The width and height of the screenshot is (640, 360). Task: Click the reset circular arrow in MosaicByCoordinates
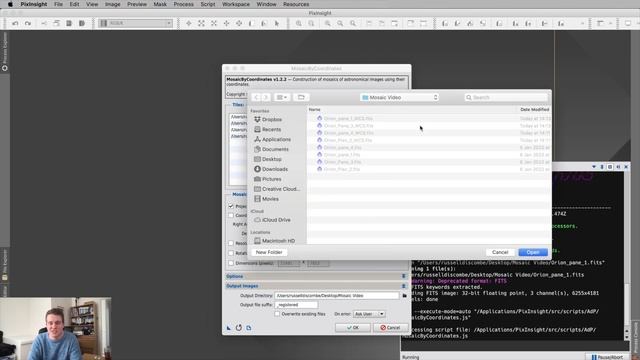239,327
